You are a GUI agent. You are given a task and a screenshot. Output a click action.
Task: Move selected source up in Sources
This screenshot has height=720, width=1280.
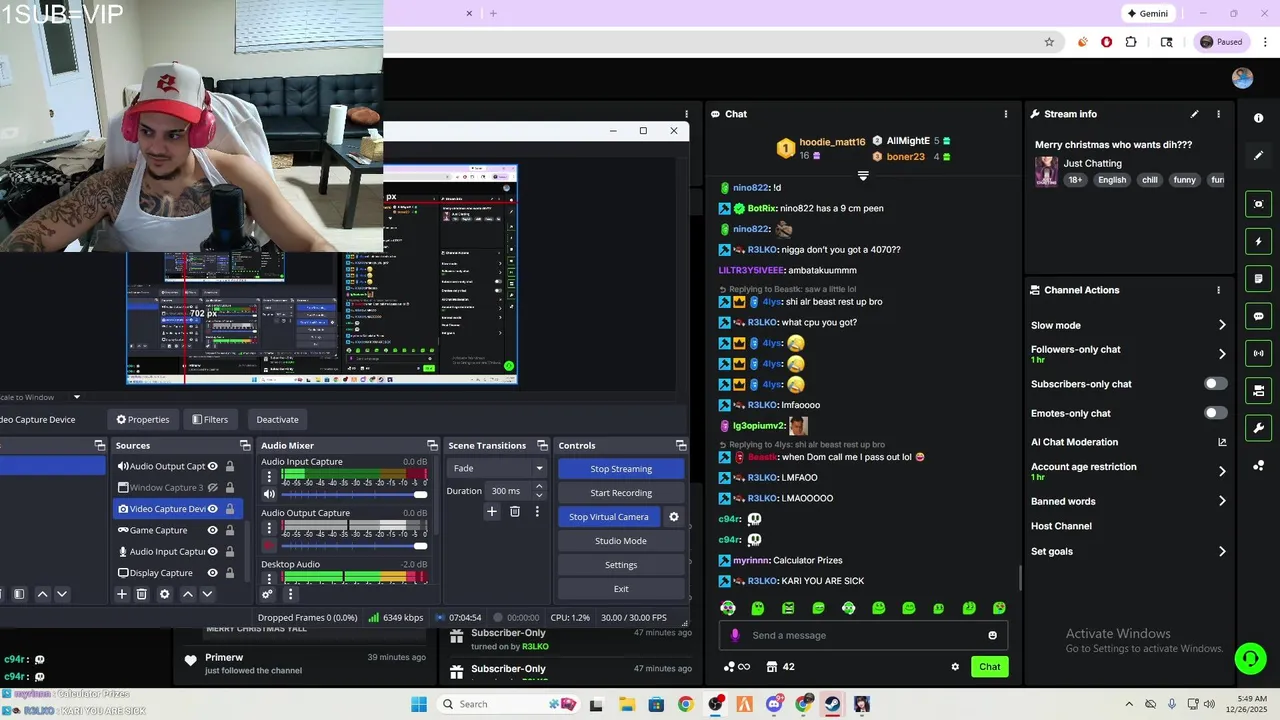(x=187, y=594)
